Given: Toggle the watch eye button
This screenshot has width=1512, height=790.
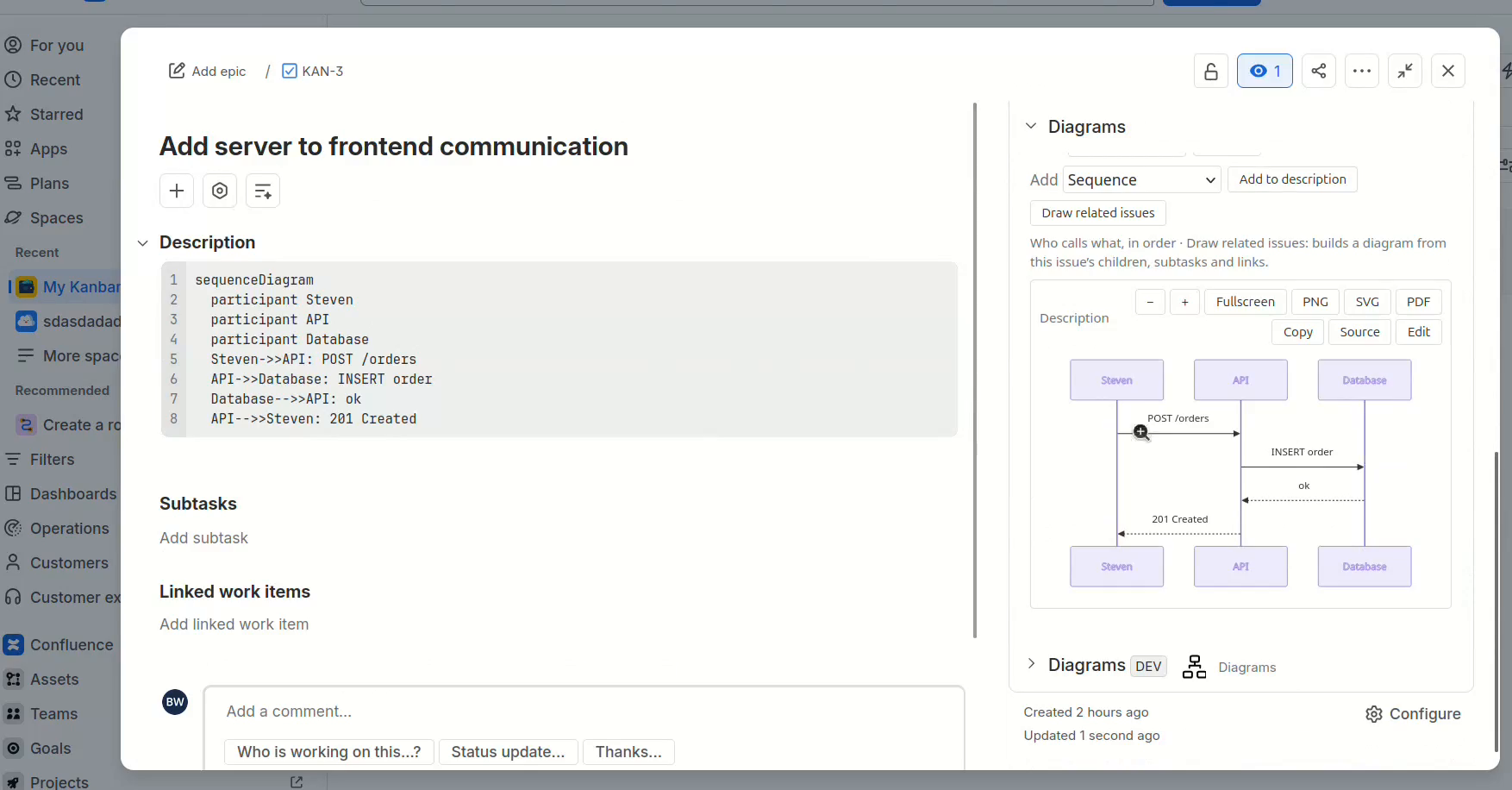Looking at the screenshot, I should pos(1265,71).
